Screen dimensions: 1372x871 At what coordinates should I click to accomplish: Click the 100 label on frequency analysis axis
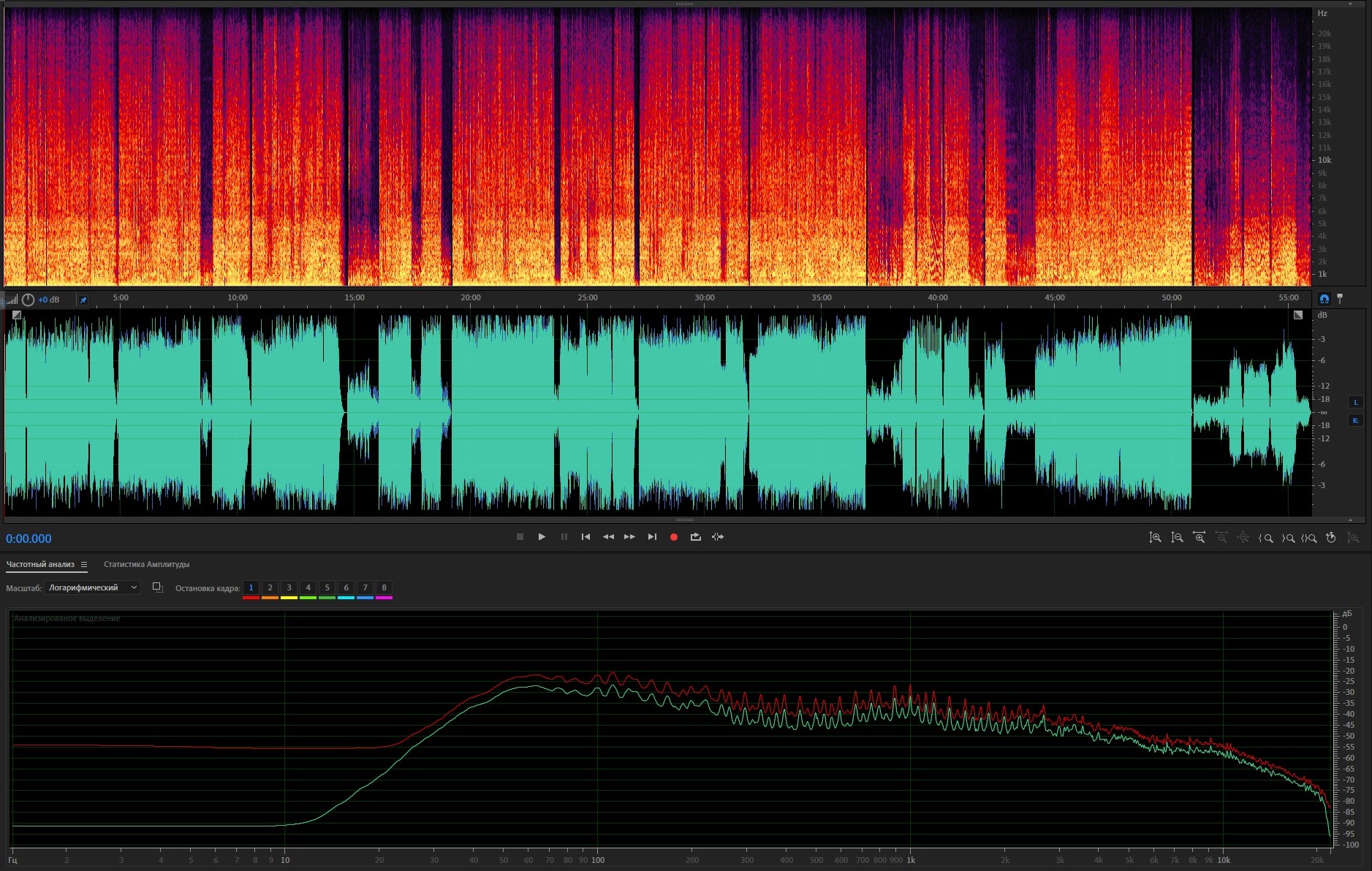point(598,860)
